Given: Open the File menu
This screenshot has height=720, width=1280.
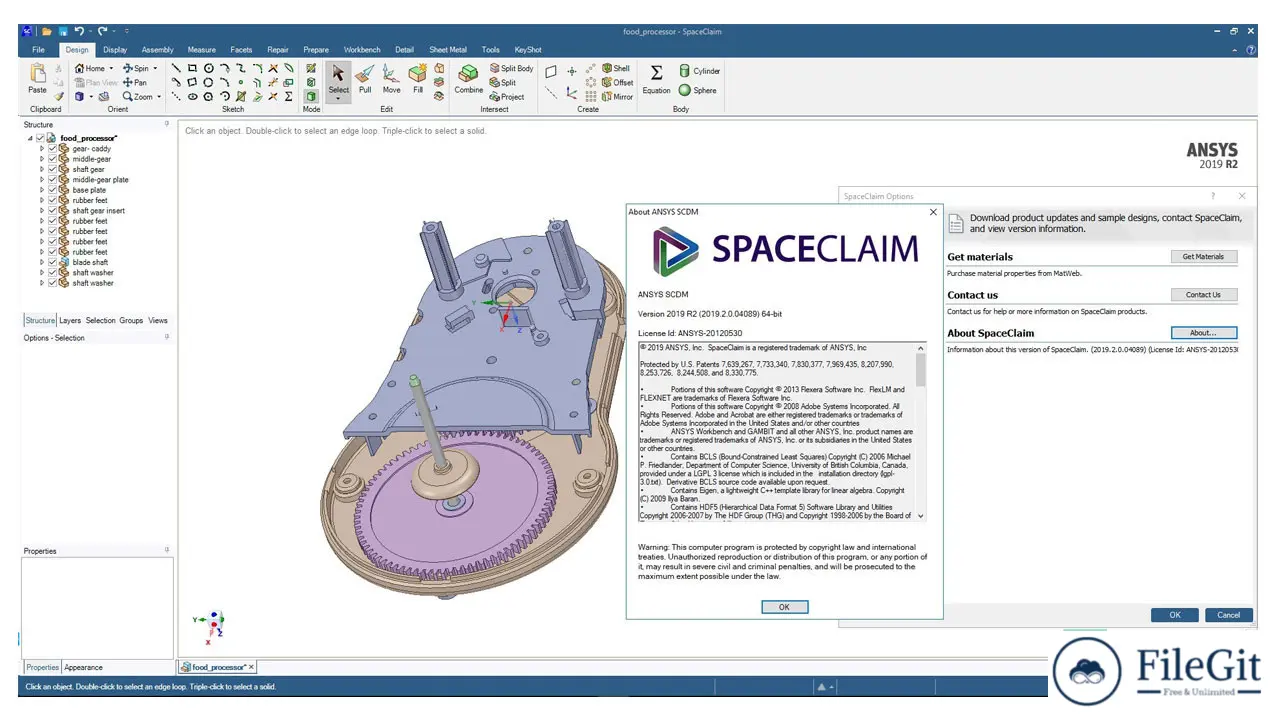Looking at the screenshot, I should click(x=38, y=50).
